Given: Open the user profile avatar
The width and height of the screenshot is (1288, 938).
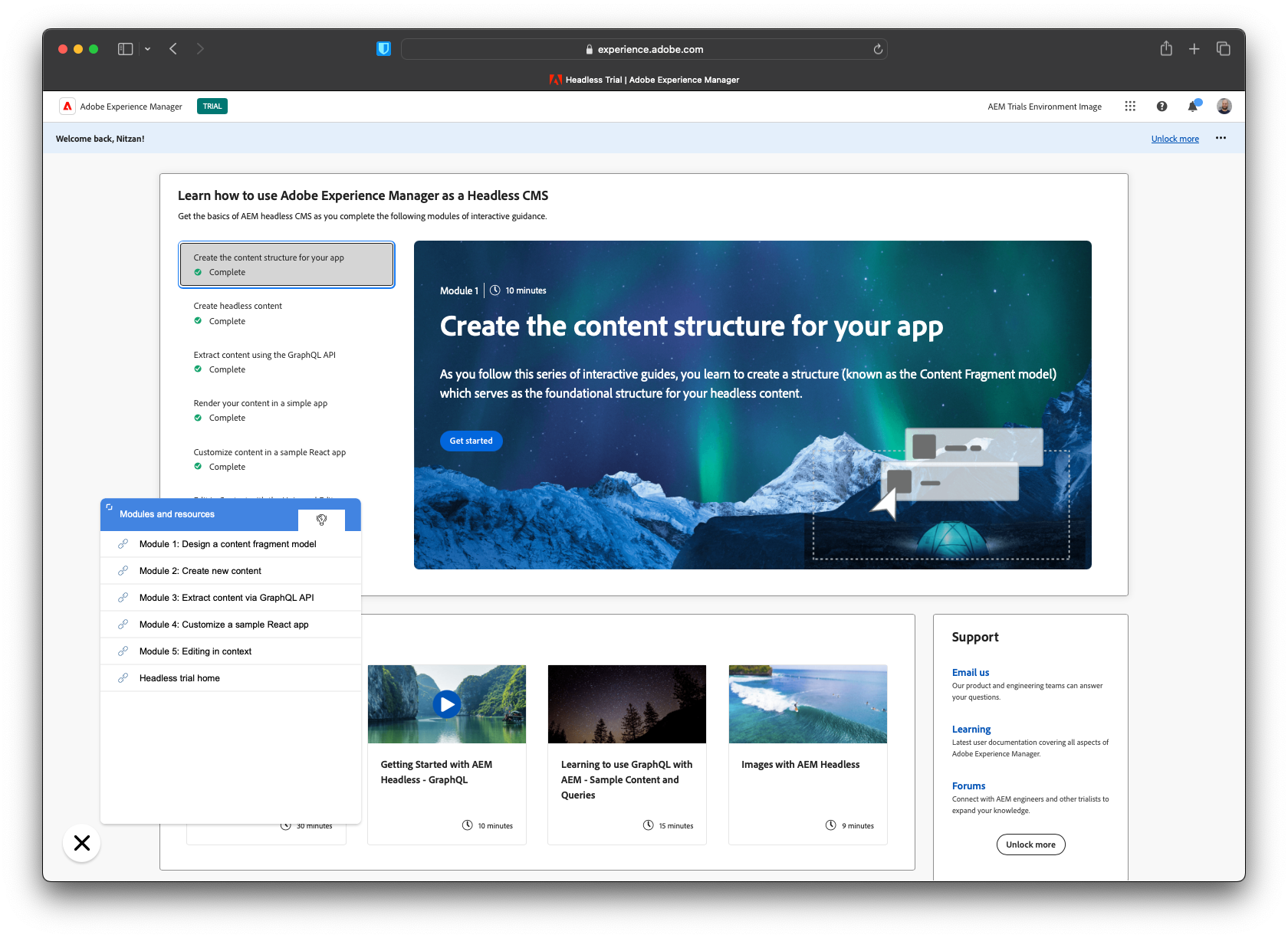Looking at the screenshot, I should (1224, 107).
